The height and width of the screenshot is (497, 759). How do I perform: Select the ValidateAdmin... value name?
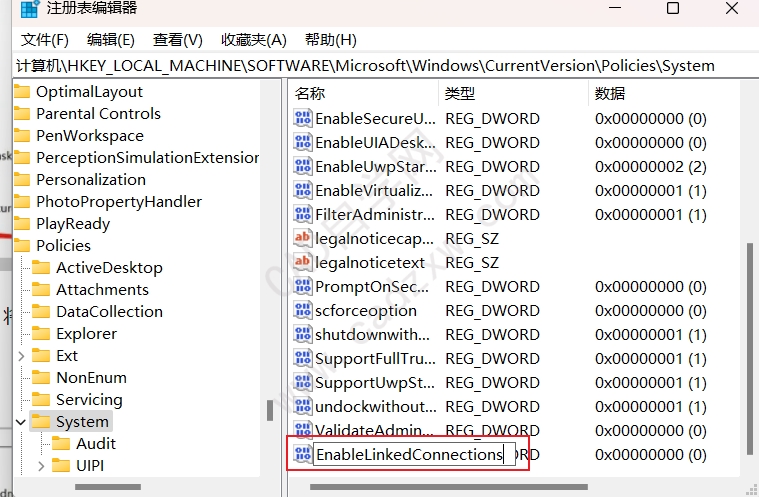[x=374, y=430]
